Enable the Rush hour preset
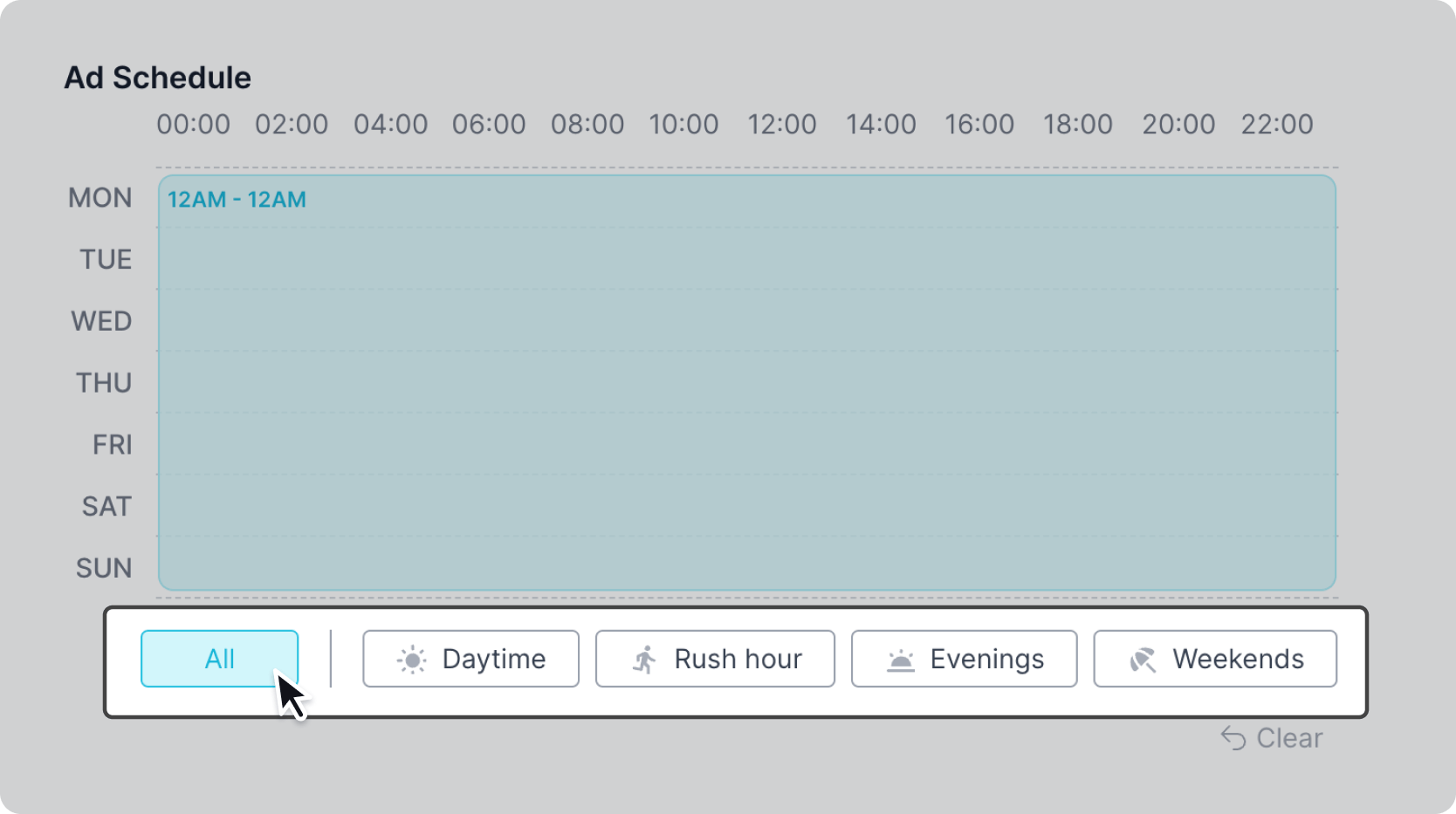Screen dimensions: 1456x814 click(715, 659)
